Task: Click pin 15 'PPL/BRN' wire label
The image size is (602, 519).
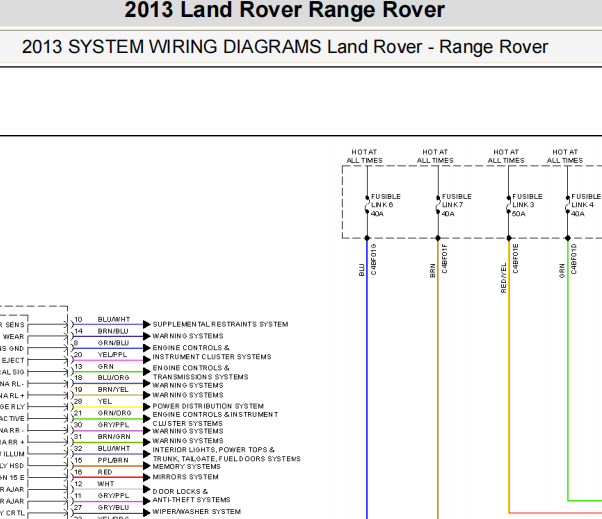Action: (x=113, y=460)
